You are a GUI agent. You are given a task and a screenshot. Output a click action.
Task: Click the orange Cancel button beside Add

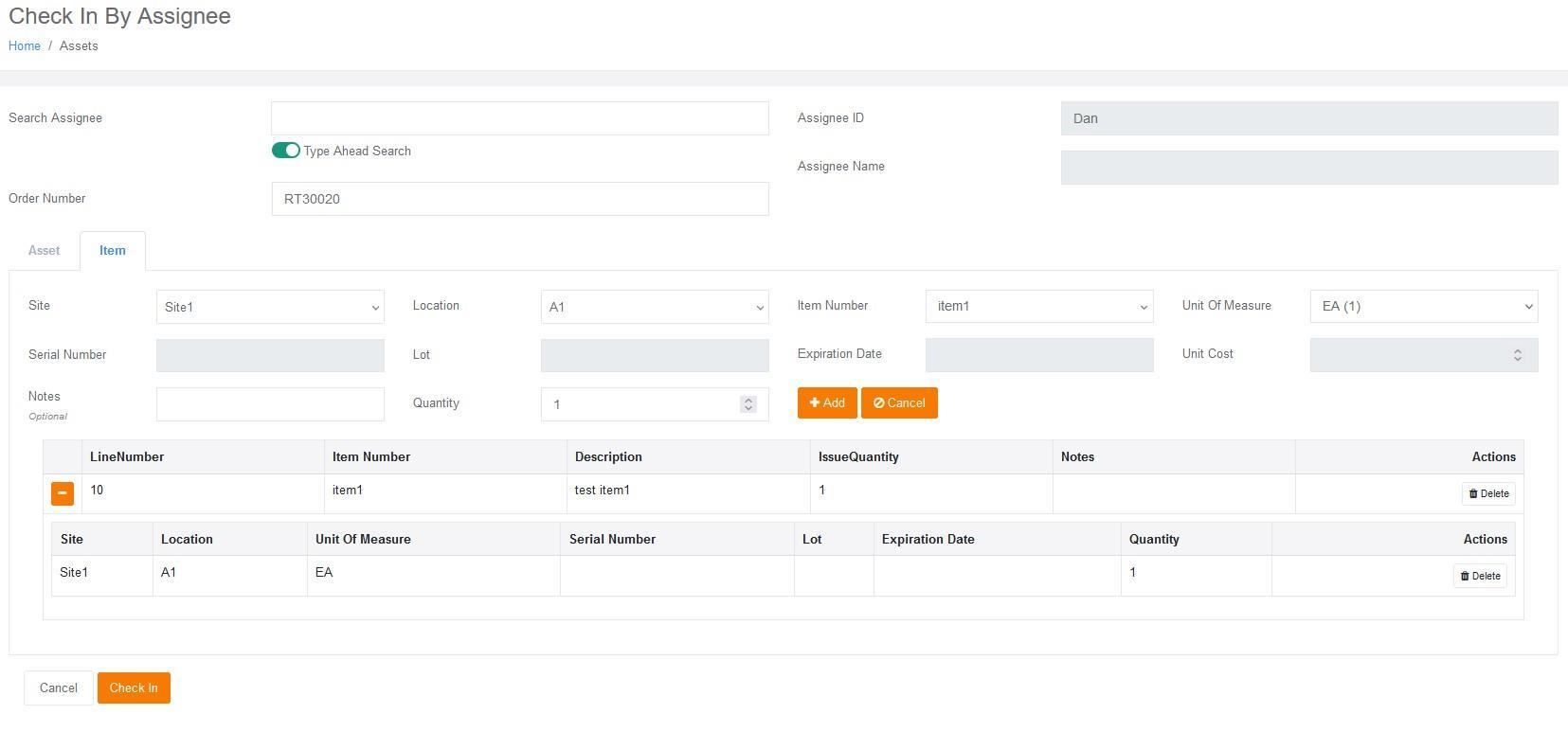pyautogui.click(x=899, y=402)
